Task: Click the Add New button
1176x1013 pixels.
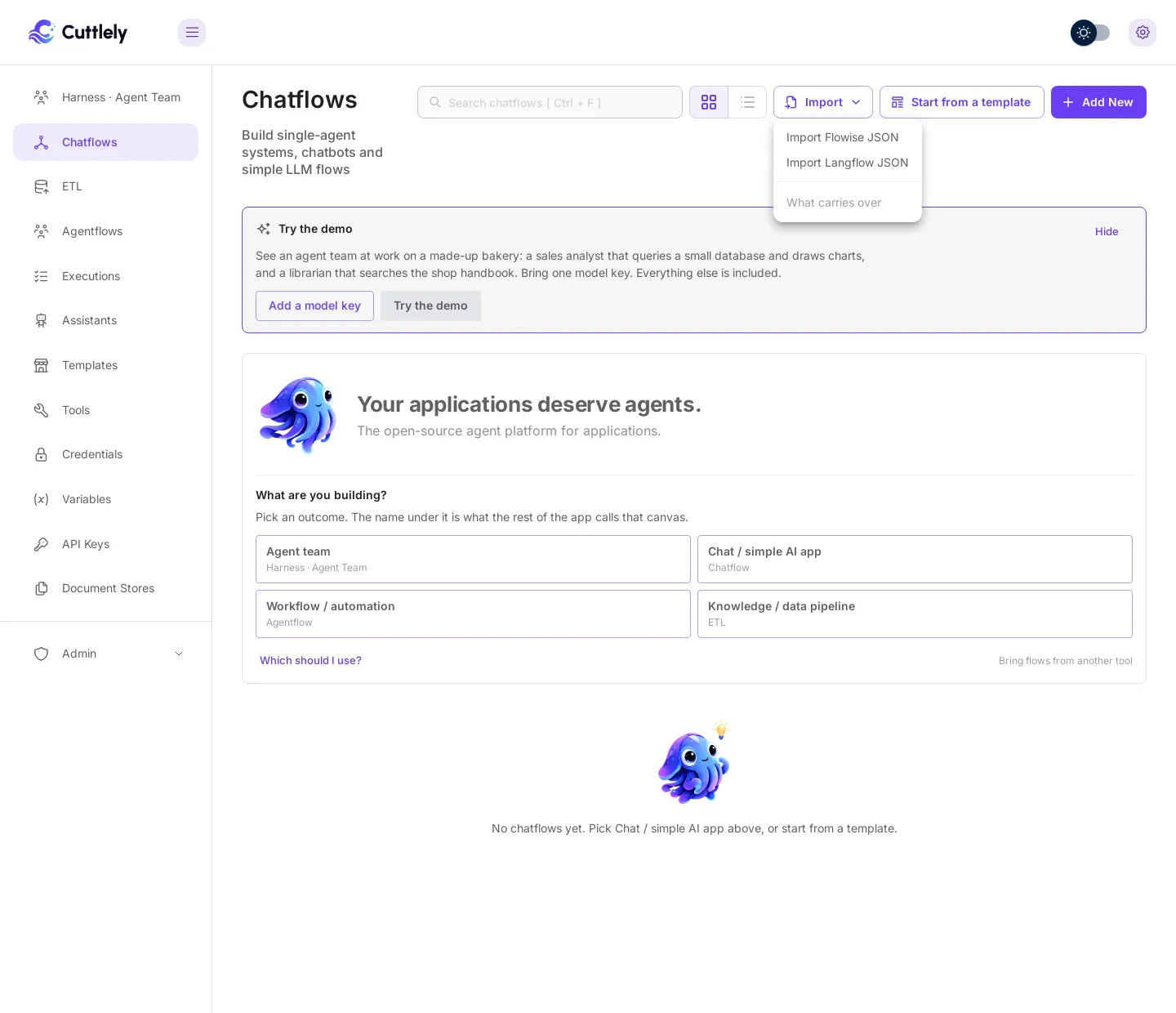Action: (x=1098, y=102)
